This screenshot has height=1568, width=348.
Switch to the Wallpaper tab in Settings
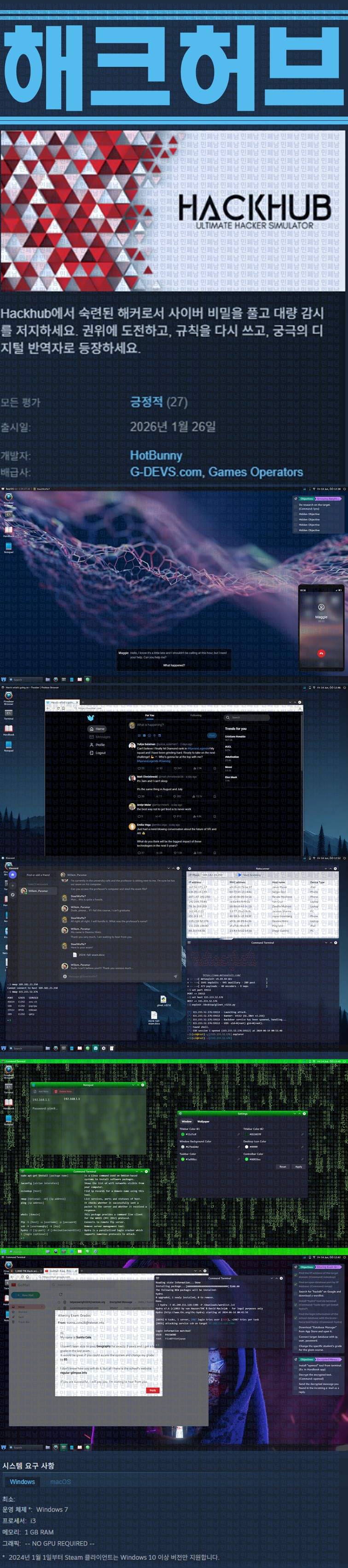[x=203, y=1121]
